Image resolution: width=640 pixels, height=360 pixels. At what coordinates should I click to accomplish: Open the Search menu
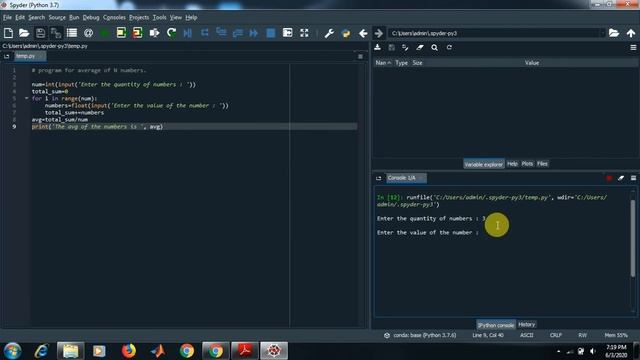pos(36,18)
